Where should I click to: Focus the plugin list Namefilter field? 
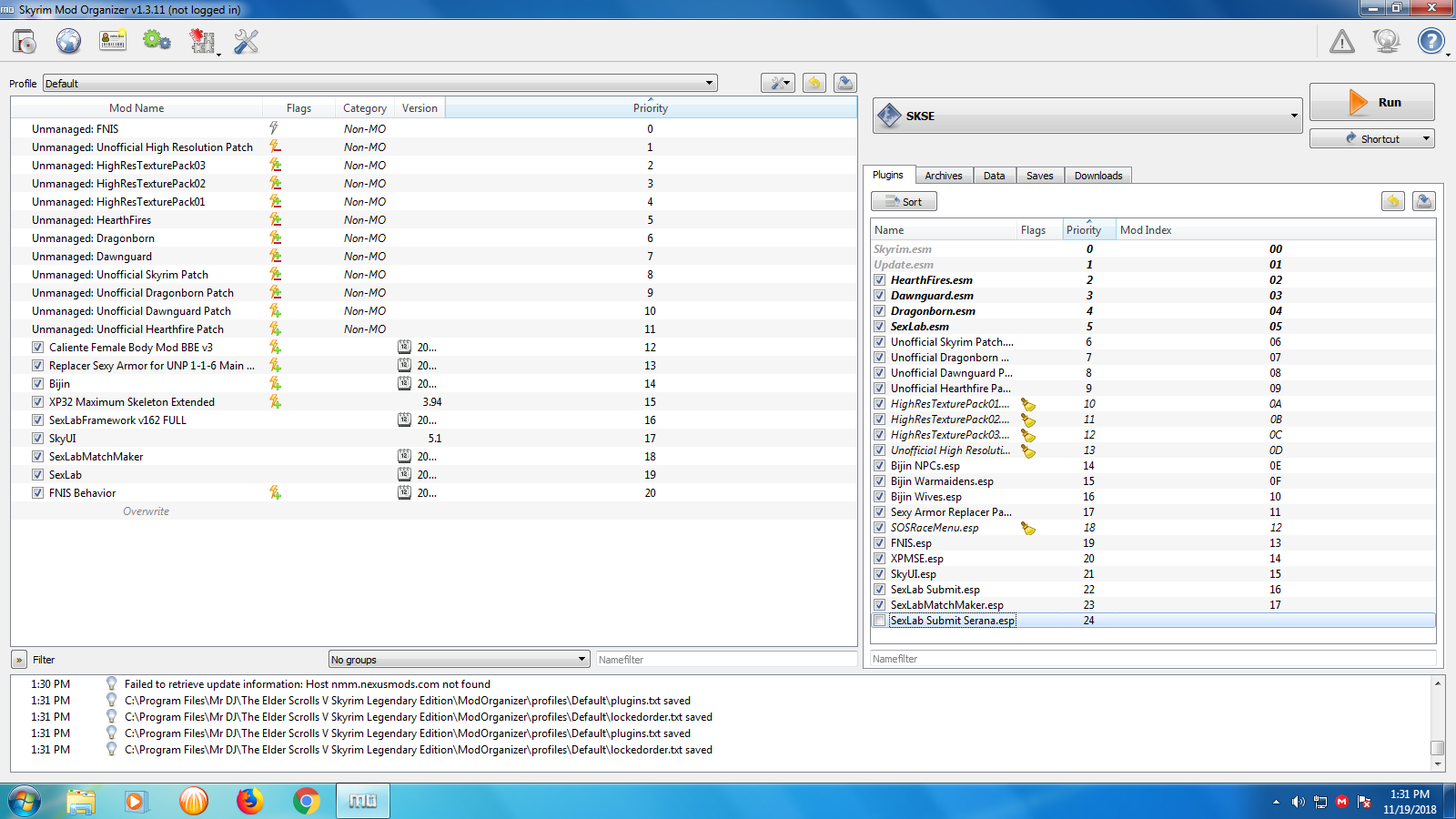tap(1153, 658)
